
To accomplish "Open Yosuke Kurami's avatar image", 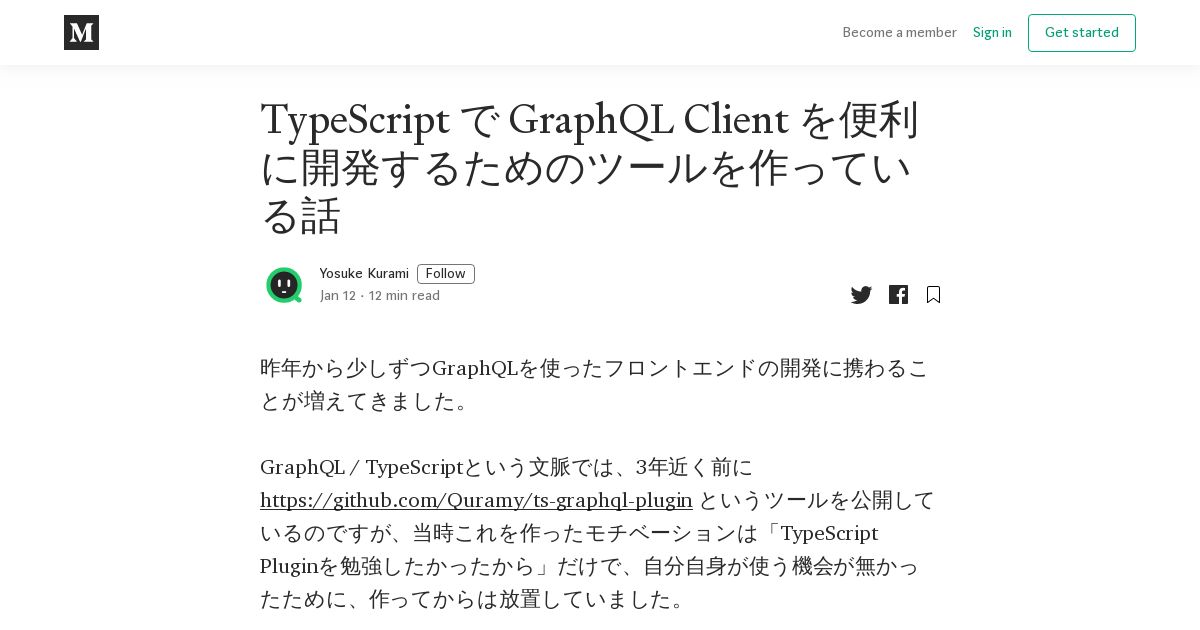I will (x=284, y=285).
